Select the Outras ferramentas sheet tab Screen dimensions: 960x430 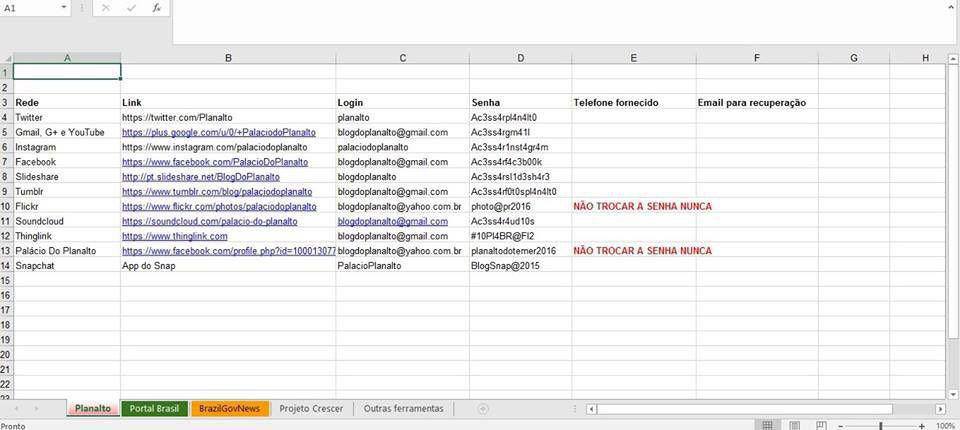(x=403, y=409)
